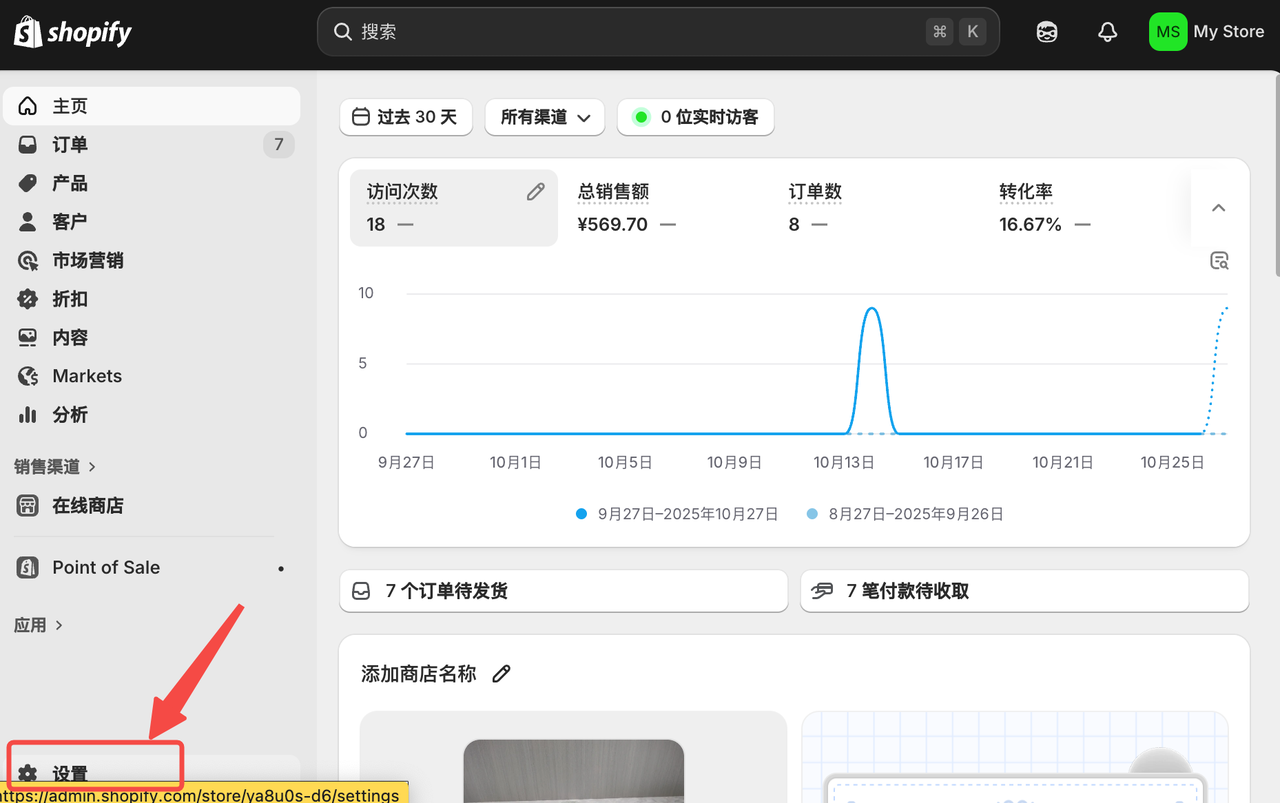Screen dimensions: 1280x803
Task: Open the 所有渠道 channel dropdown
Action: tap(544, 117)
